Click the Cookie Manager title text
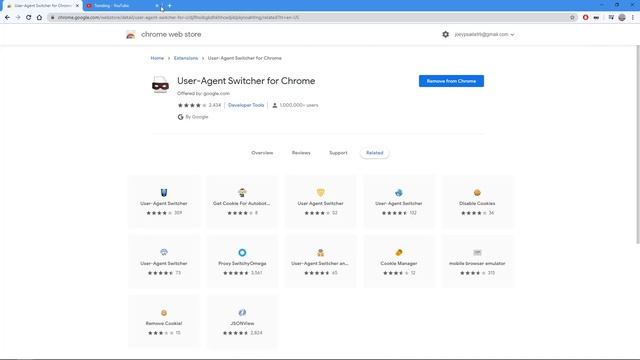640x360 pixels. pos(399,263)
